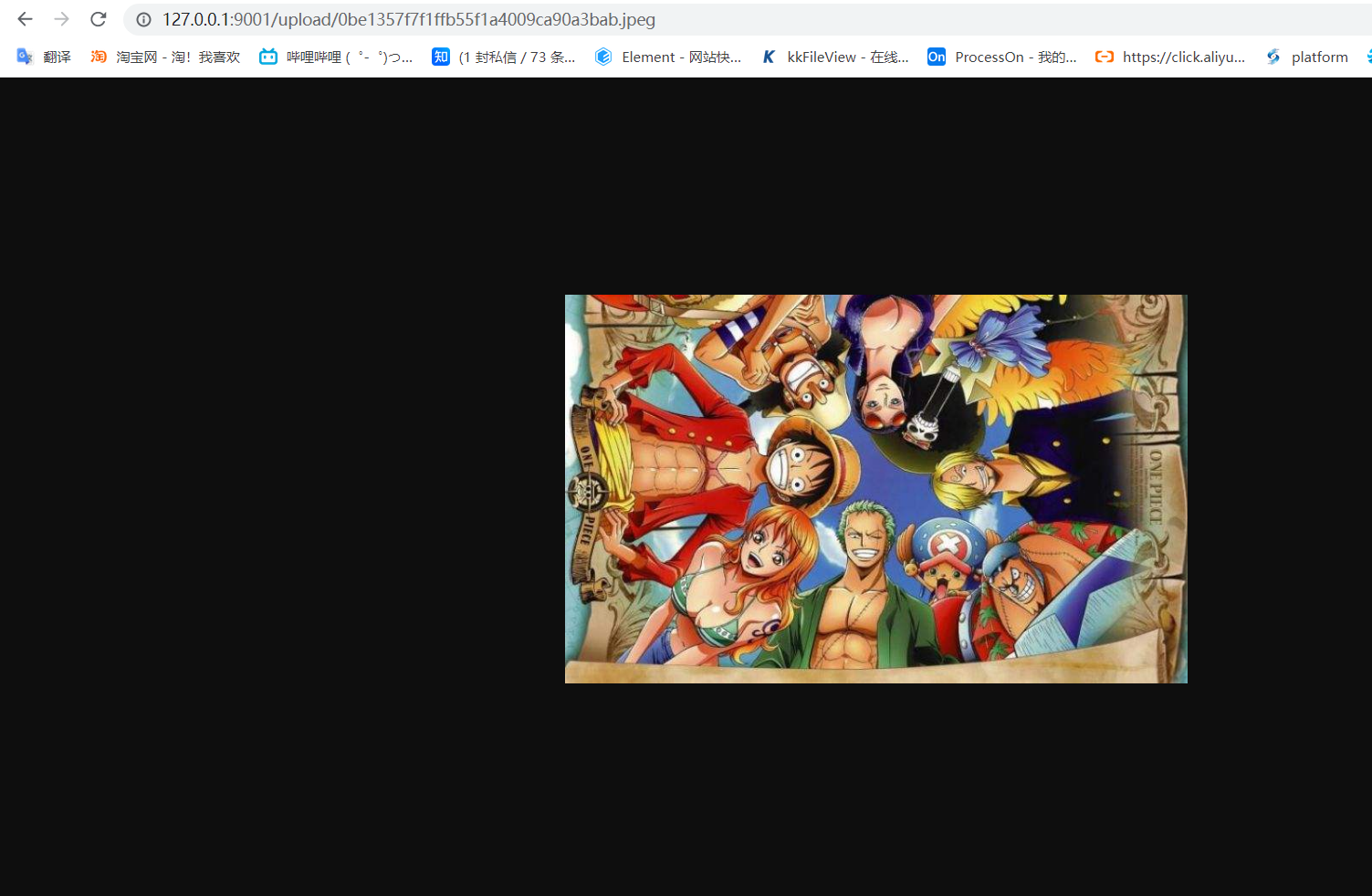Open the Zhihu 封私信 bookmark
1372x896 pixels.
504,57
